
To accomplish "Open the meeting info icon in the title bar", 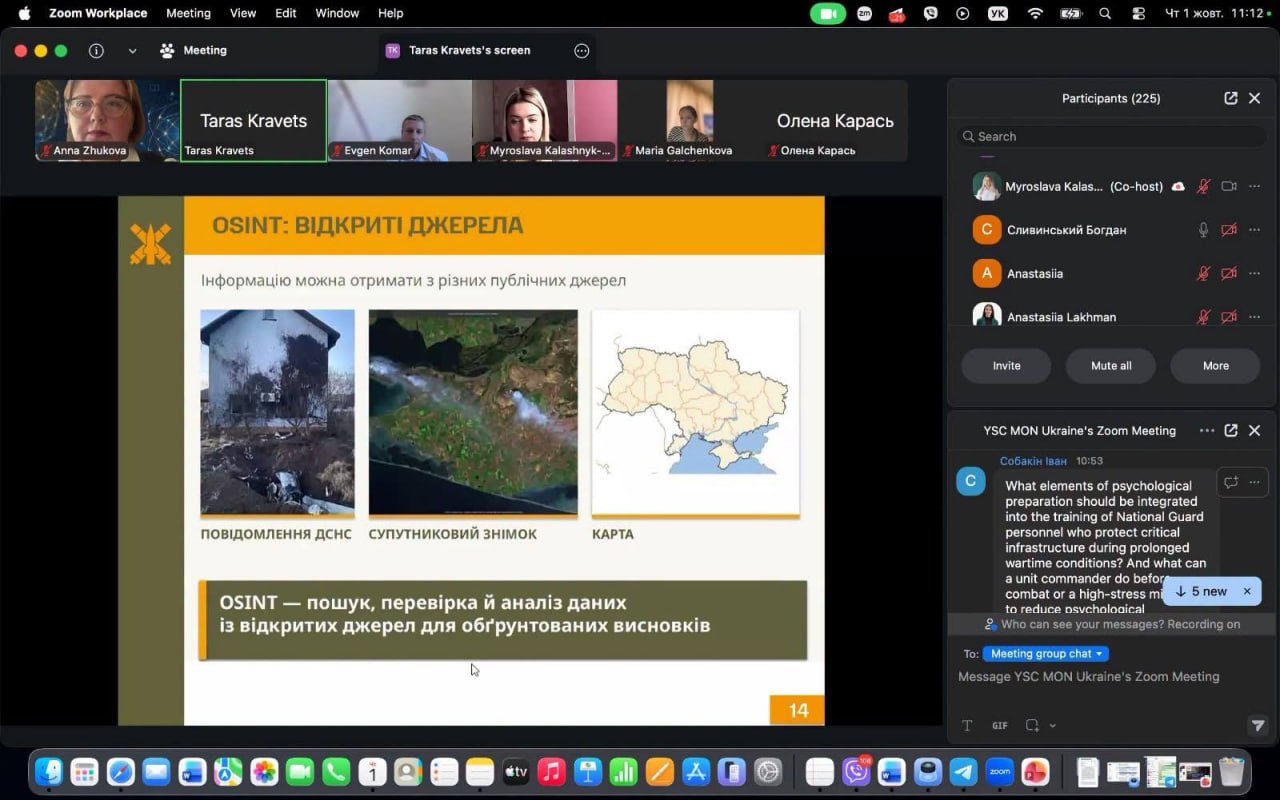I will tap(96, 50).
